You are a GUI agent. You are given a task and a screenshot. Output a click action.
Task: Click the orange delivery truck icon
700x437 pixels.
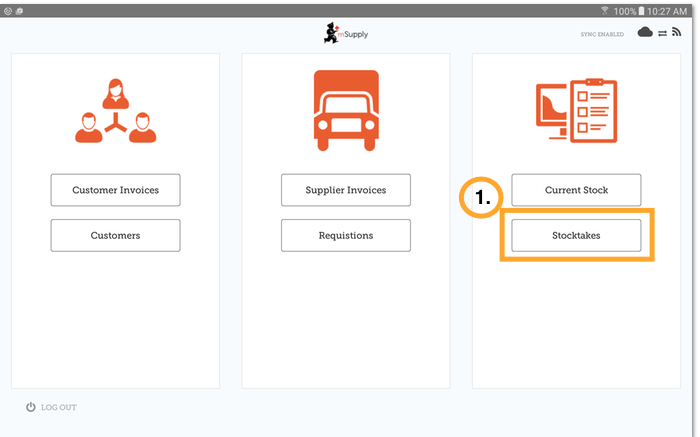pyautogui.click(x=345, y=110)
